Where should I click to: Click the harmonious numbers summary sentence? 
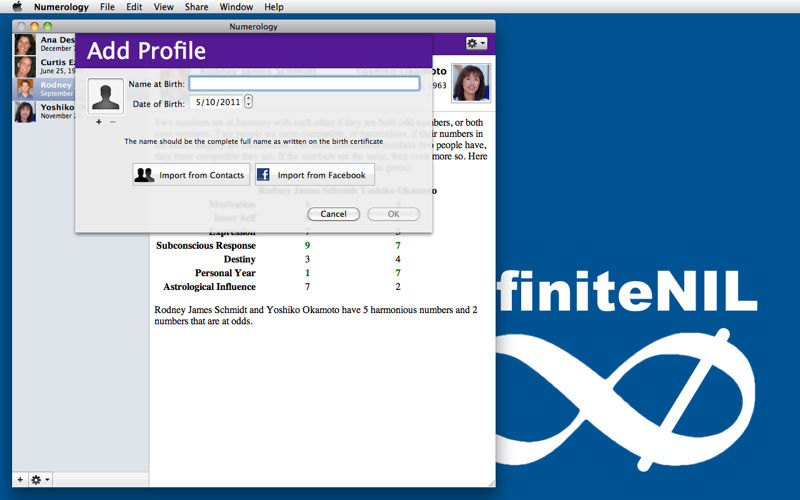pyautogui.click(x=316, y=315)
